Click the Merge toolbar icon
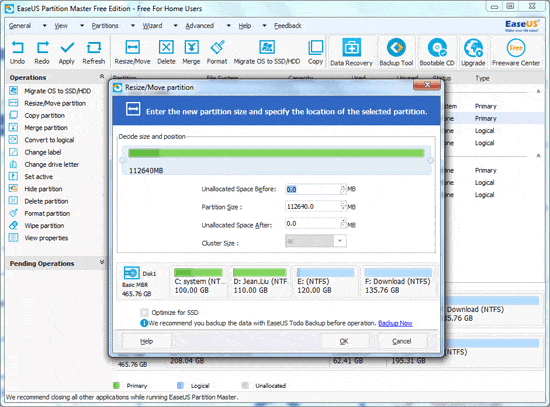The width and height of the screenshot is (550, 407). tap(192, 52)
